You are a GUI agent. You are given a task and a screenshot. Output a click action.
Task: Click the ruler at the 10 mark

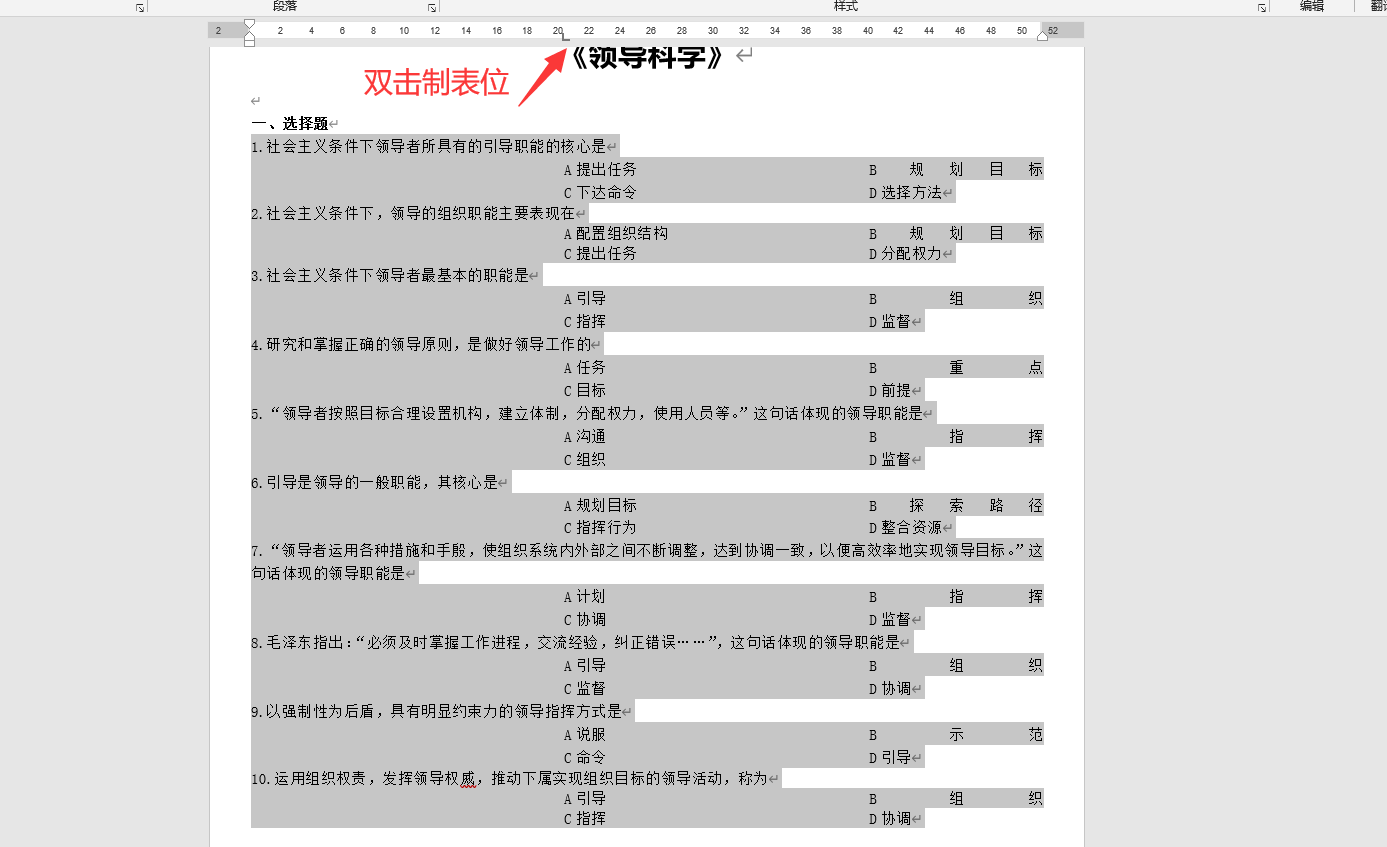point(403,31)
